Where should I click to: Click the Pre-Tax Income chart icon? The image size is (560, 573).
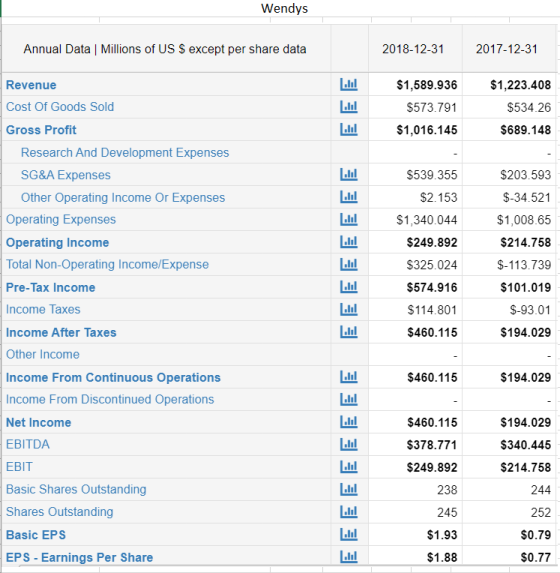tap(349, 287)
